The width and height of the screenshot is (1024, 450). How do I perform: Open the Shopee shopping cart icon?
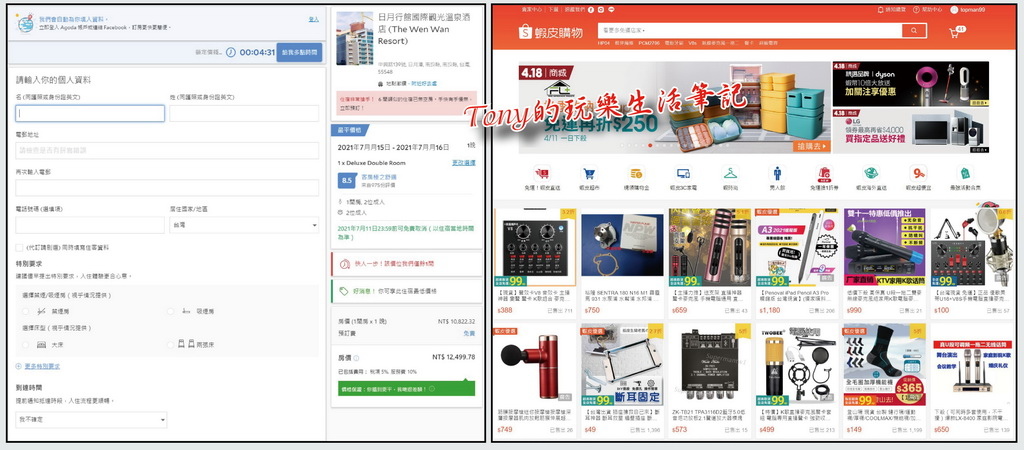(955, 32)
